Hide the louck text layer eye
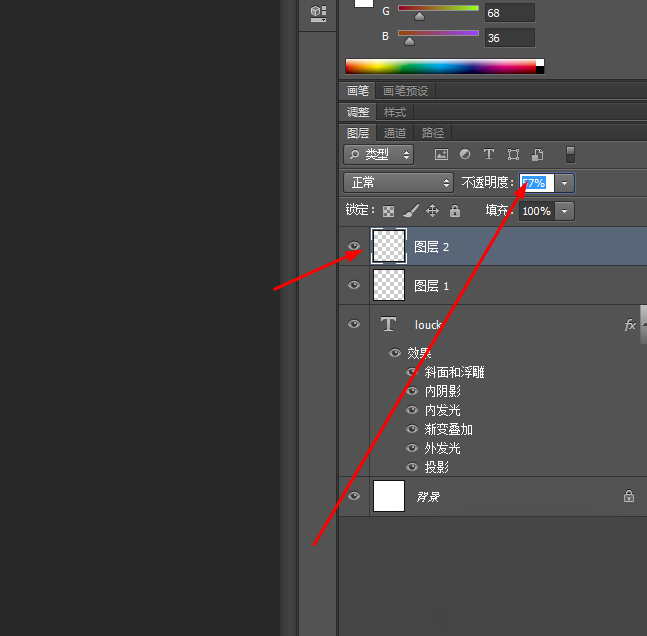This screenshot has height=636, width=647. [x=354, y=324]
